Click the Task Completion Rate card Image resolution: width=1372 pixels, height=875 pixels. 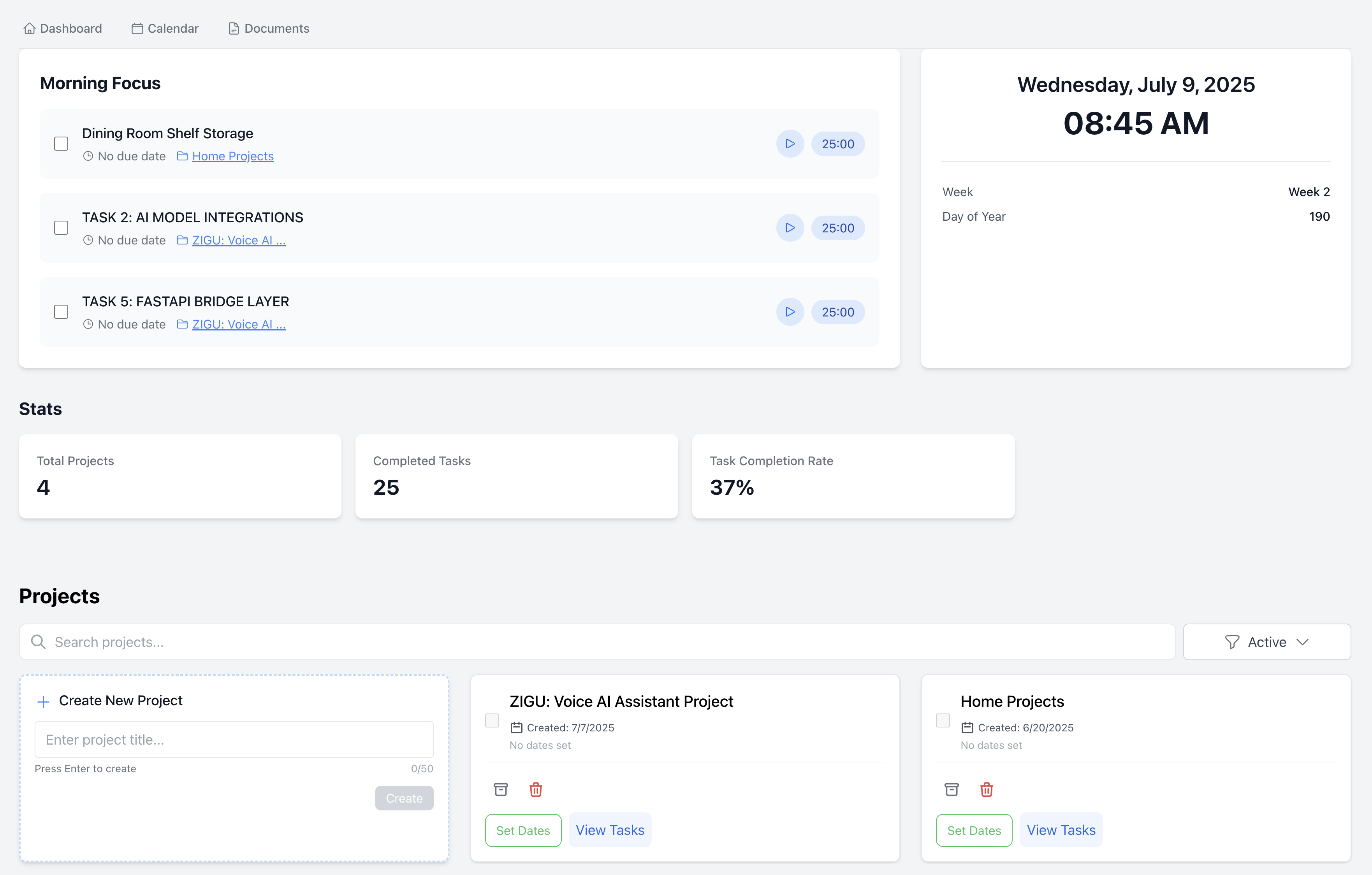(853, 476)
